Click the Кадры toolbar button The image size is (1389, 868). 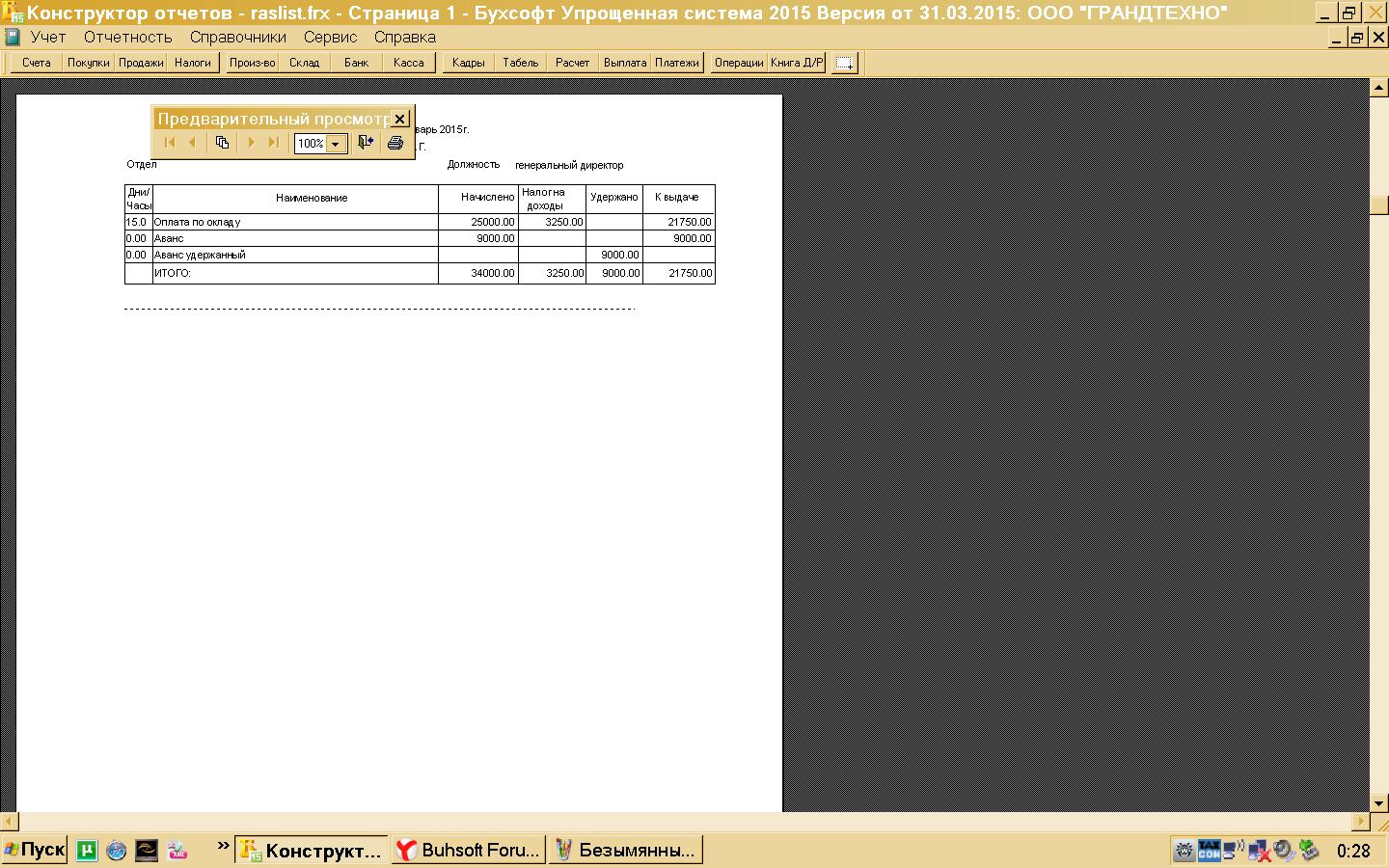(x=468, y=63)
